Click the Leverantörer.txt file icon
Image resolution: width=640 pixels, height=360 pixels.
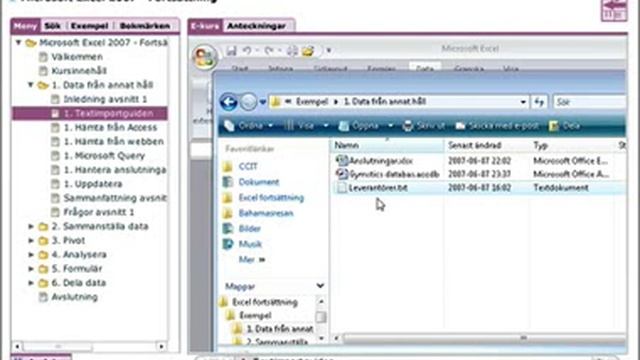pos(342,188)
